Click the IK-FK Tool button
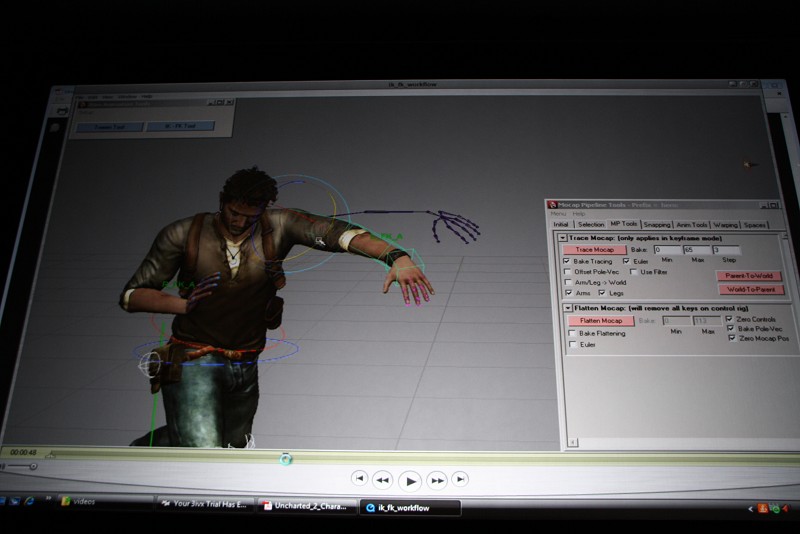This screenshot has width=800, height=534. point(180,126)
